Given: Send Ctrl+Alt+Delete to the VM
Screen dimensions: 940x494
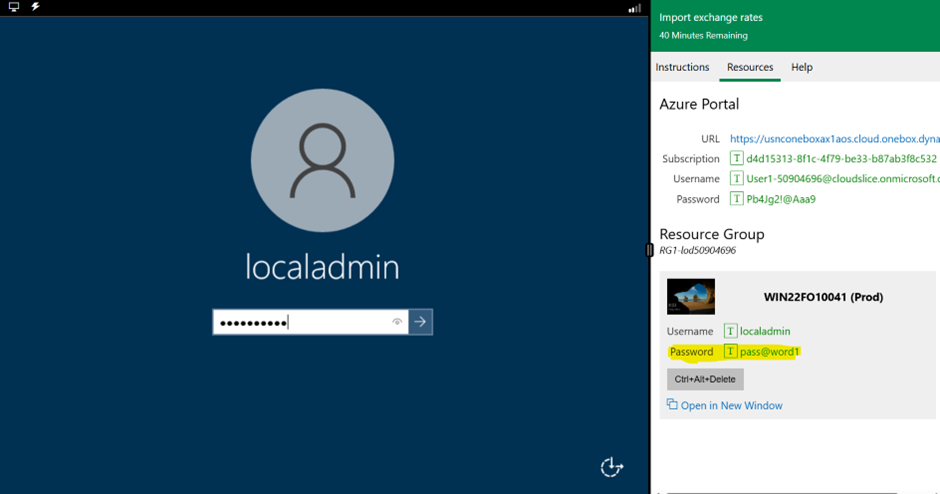Looking at the screenshot, I should (705, 379).
